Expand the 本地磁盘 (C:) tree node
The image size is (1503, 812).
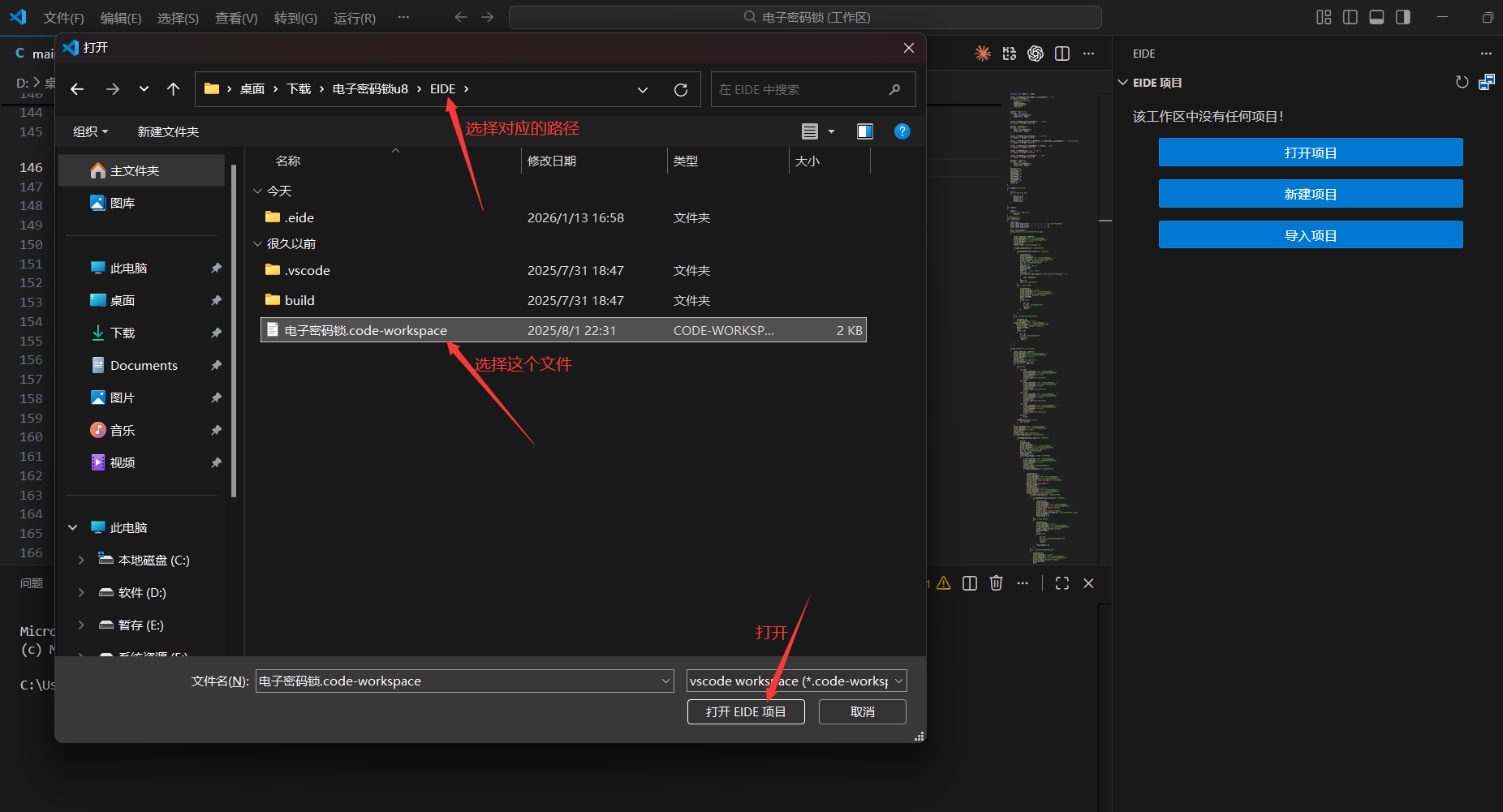pos(81,560)
